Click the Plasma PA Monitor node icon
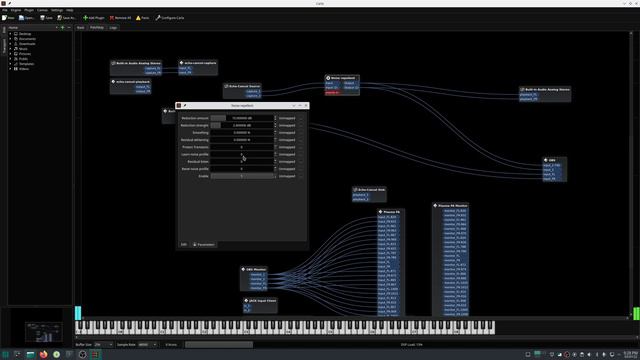The width and height of the screenshot is (640, 360). pos(435,205)
